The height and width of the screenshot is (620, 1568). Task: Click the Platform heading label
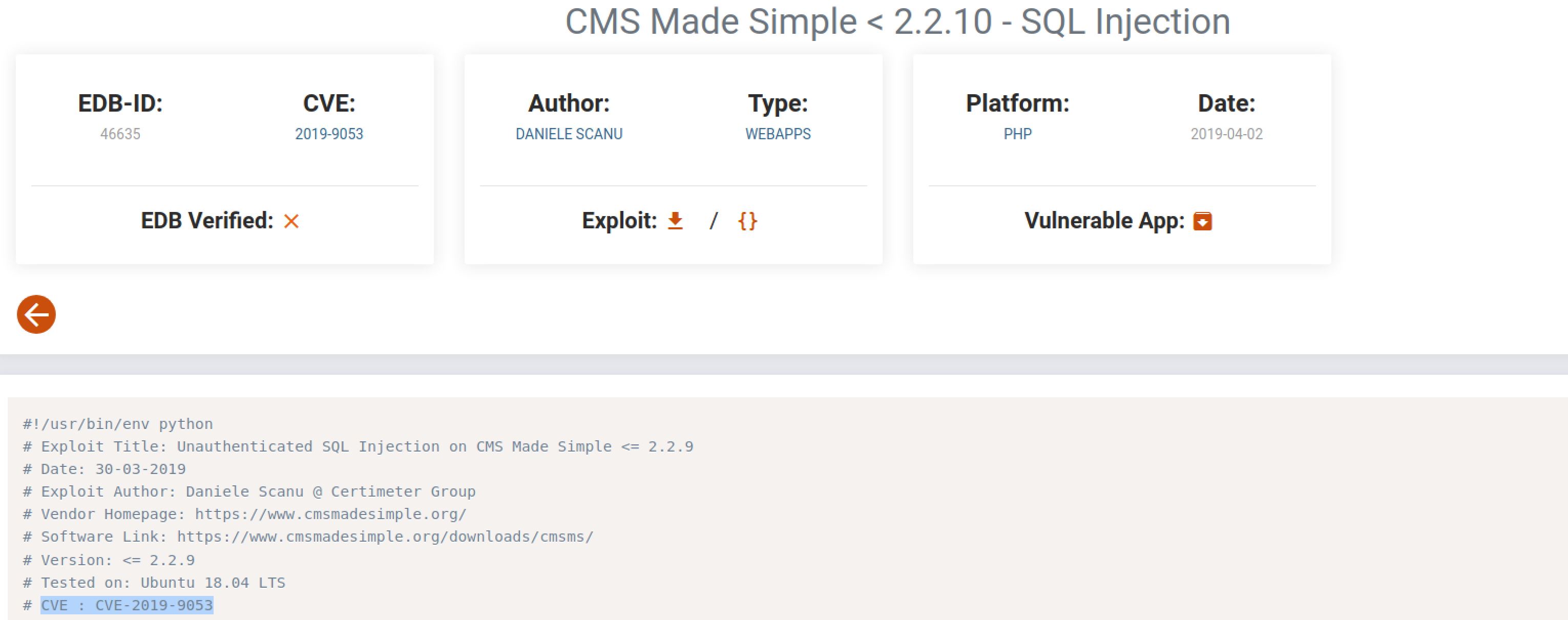pyautogui.click(x=1018, y=103)
